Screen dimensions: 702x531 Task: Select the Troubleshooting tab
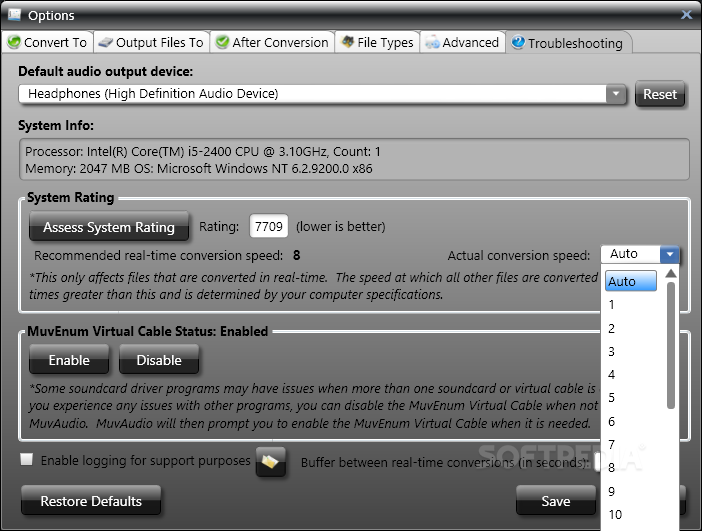tap(568, 43)
